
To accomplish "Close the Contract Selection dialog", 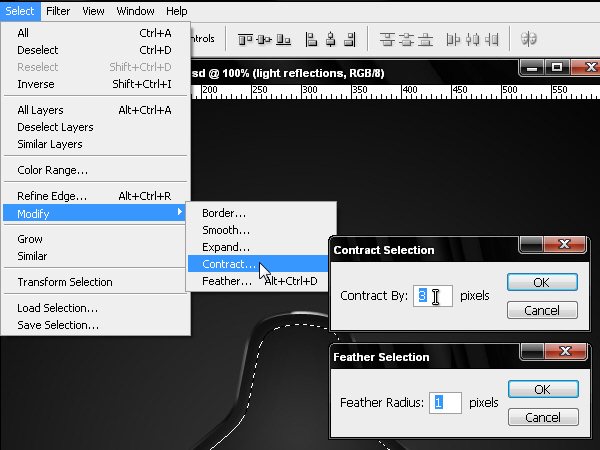I will click(x=565, y=244).
